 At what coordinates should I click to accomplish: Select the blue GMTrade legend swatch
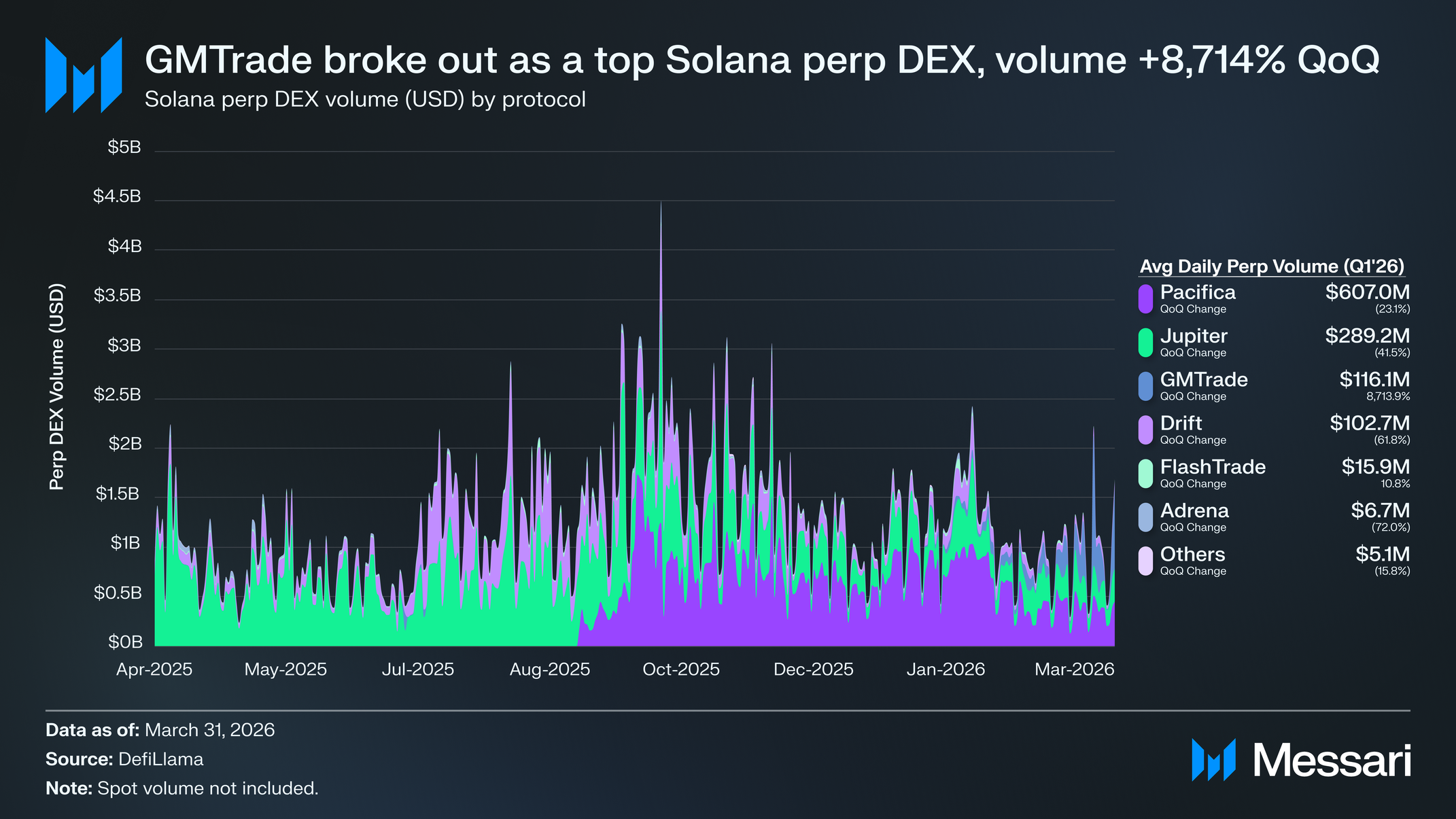tap(1145, 386)
